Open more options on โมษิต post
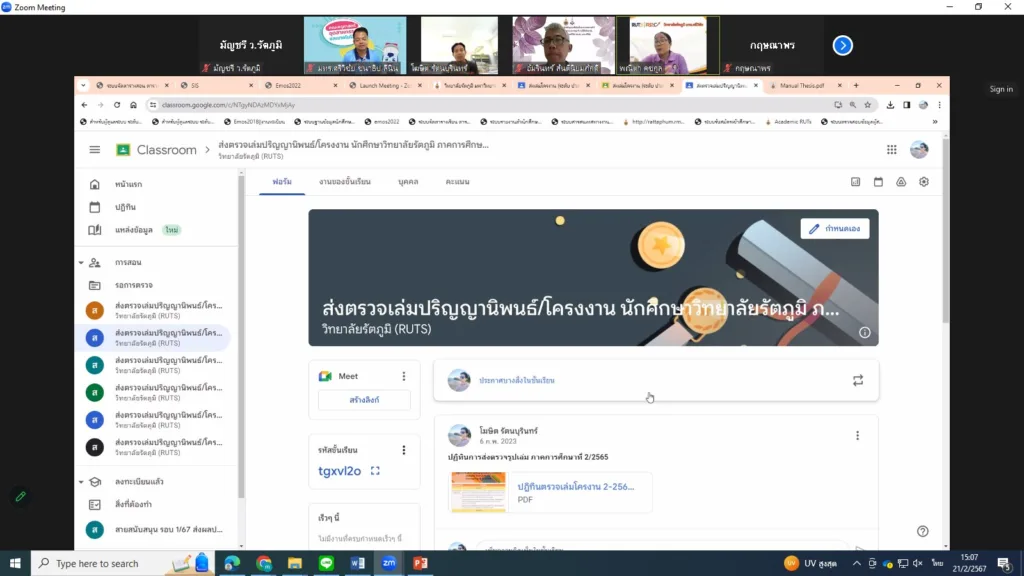Screen dimensions: 1024x576 tap(857, 436)
